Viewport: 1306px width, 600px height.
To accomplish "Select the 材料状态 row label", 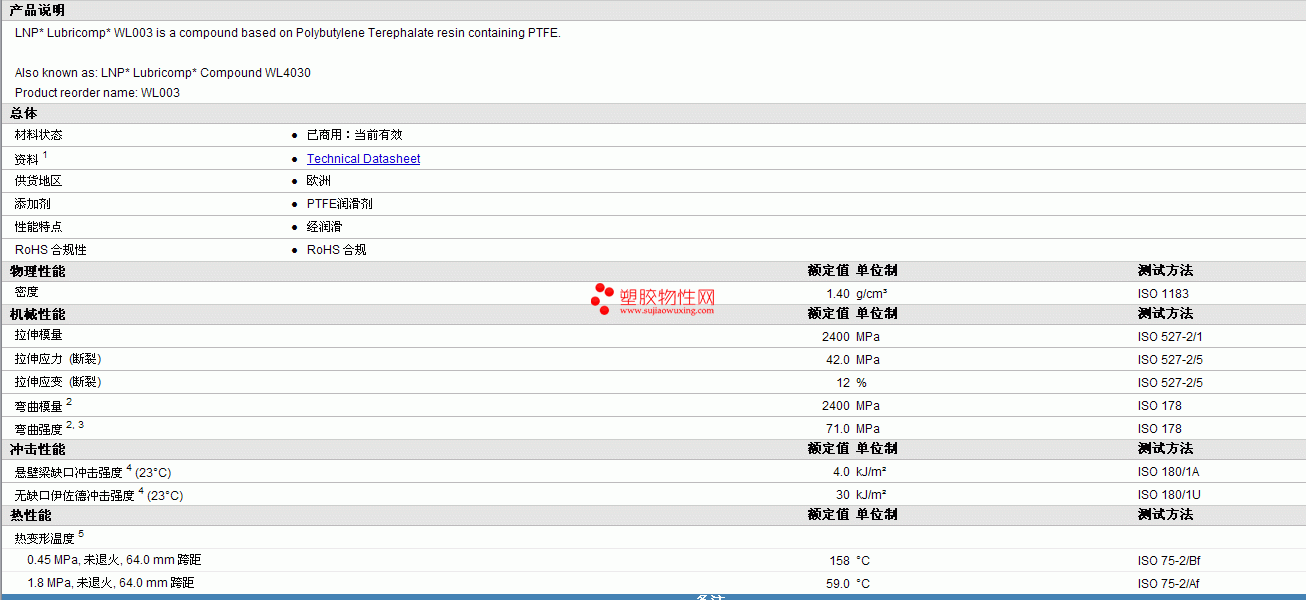I will (39, 135).
